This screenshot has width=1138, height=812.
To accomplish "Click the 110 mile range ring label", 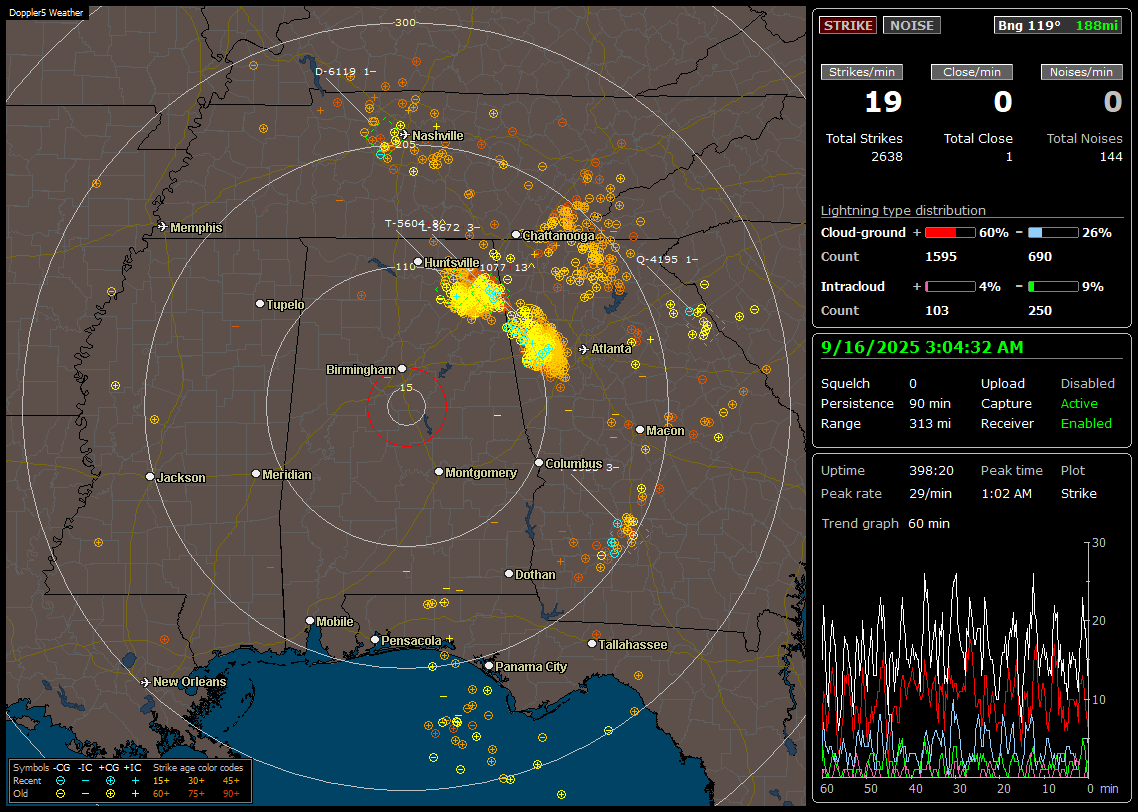I will 405,266.
